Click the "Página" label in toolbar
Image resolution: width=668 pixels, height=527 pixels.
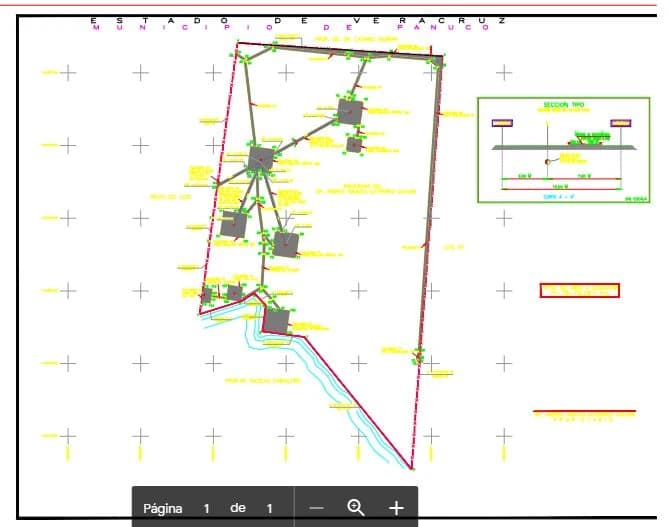(162, 508)
